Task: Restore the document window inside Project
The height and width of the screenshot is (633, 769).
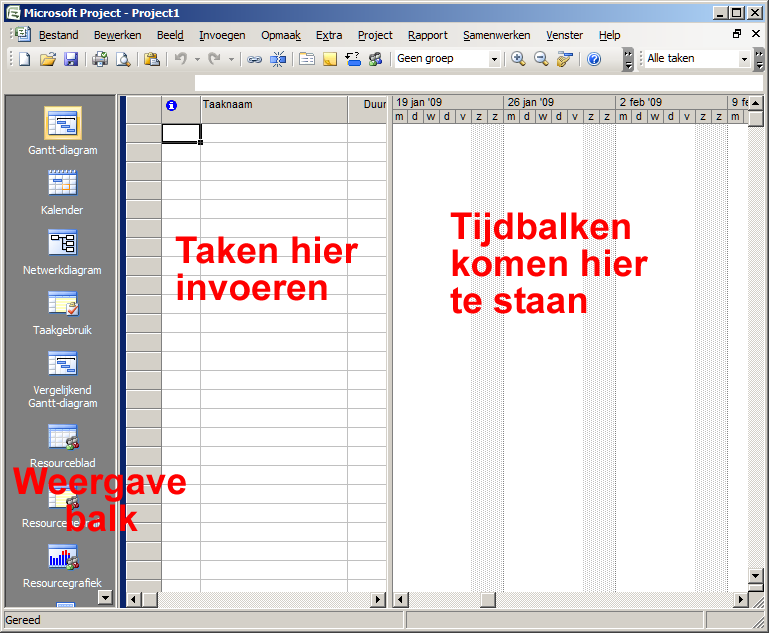Action: pos(737,34)
